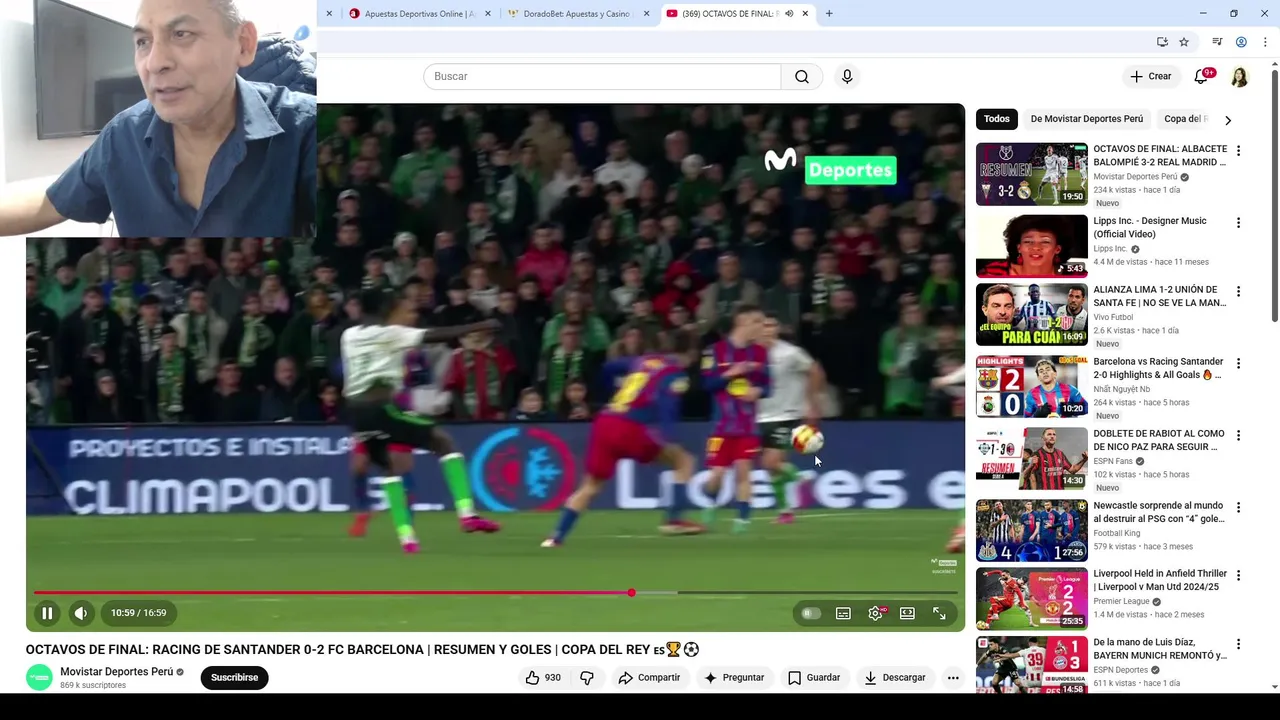The height and width of the screenshot is (720, 1280).
Task: Switch the player to theater mode
Action: 907,613
